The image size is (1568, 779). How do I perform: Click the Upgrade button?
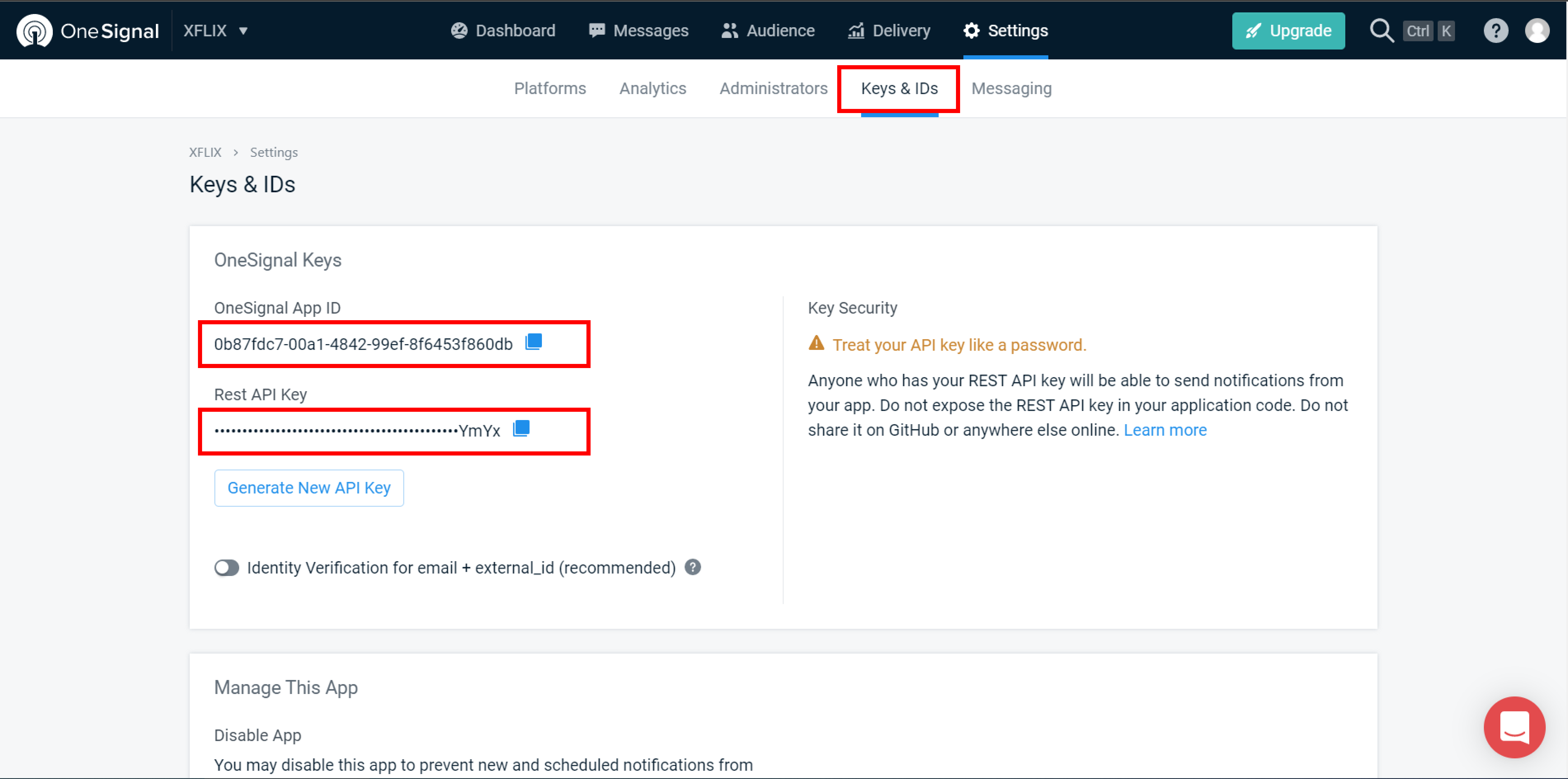(x=1288, y=31)
